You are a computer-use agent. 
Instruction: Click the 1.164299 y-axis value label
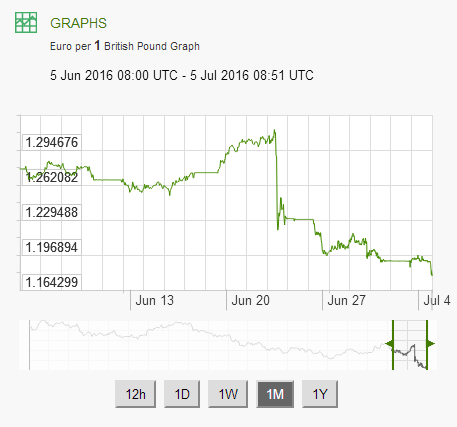(52, 282)
